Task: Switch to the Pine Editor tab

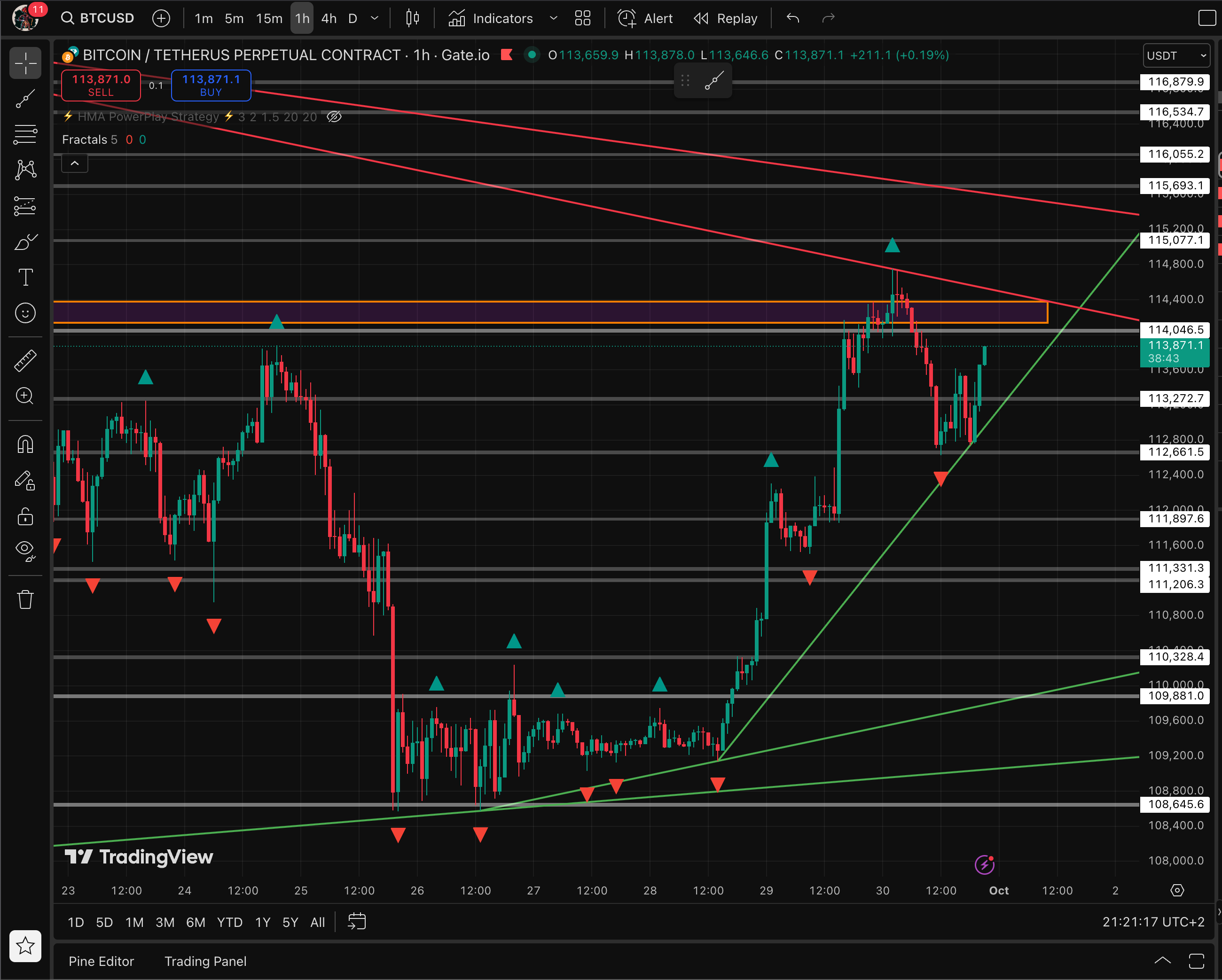Action: click(x=102, y=961)
